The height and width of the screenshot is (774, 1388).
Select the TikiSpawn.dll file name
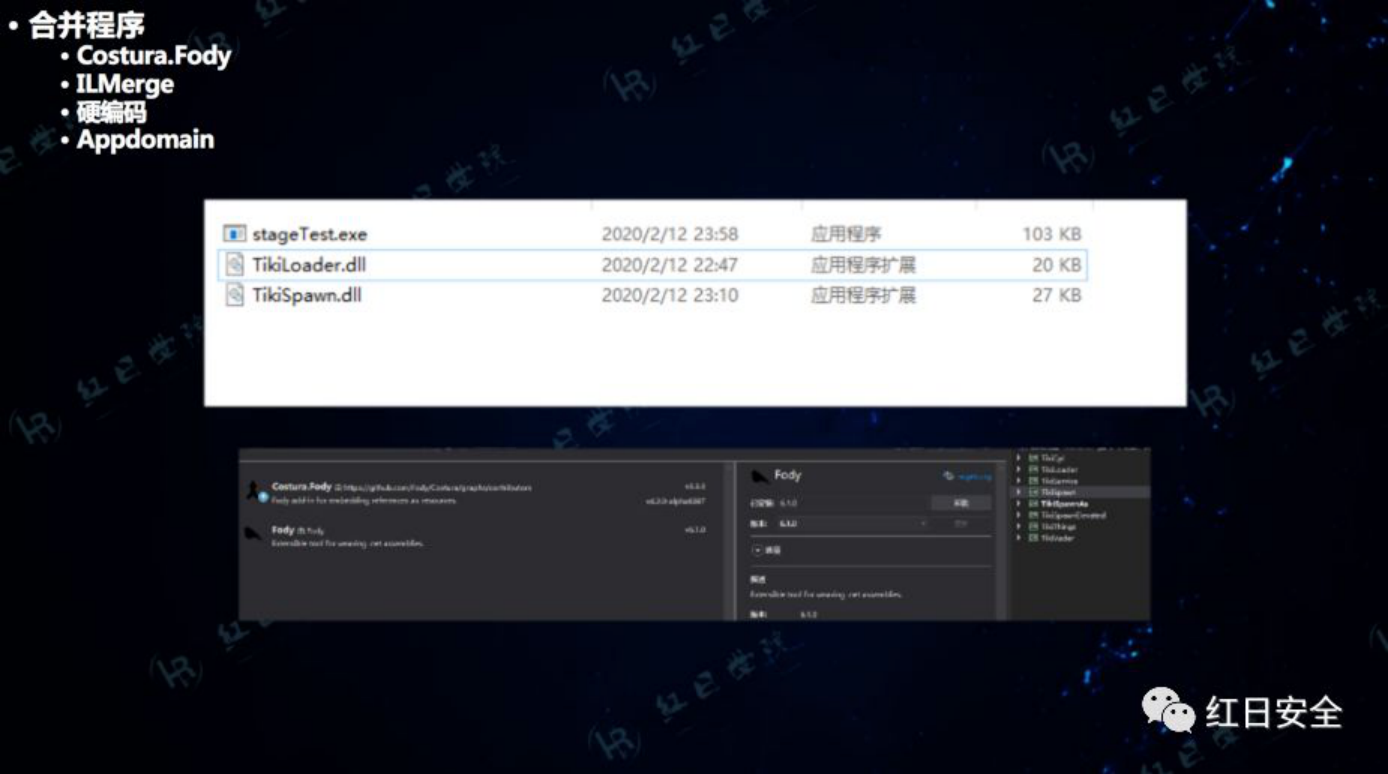[x=306, y=295]
